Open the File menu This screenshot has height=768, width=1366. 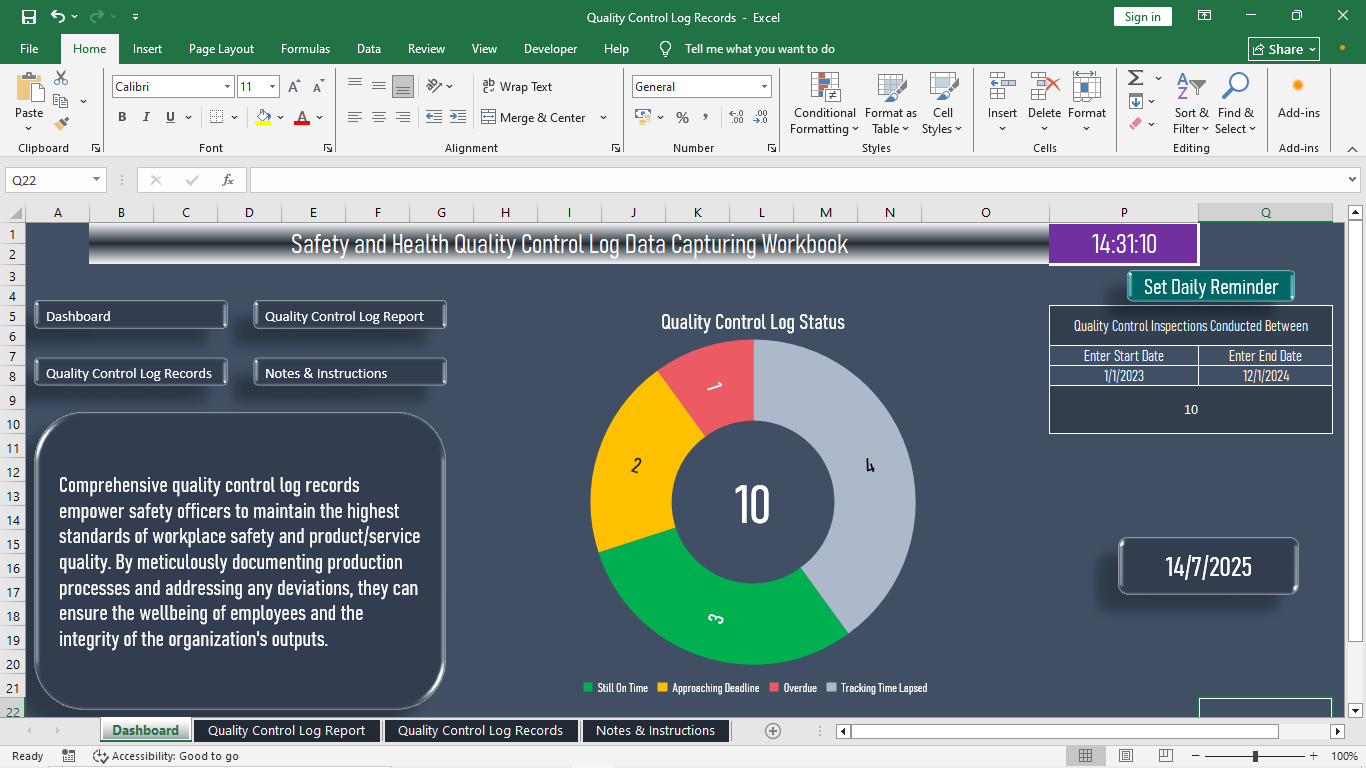tap(29, 48)
